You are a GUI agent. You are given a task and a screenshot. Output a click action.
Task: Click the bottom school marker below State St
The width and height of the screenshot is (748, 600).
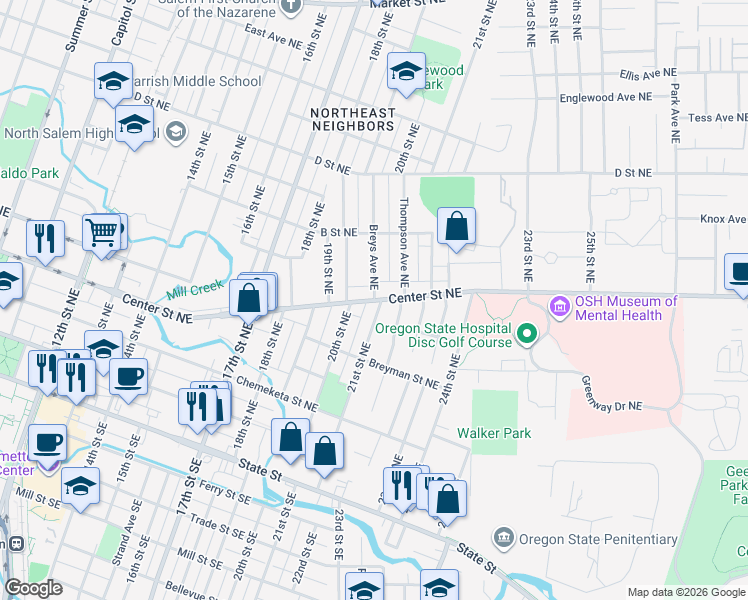tap(440, 585)
